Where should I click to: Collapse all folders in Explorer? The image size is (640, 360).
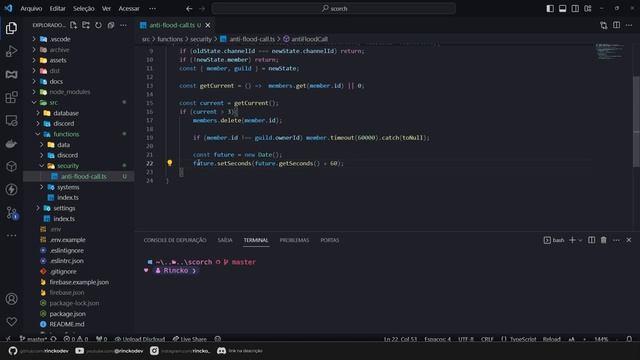coord(111,25)
